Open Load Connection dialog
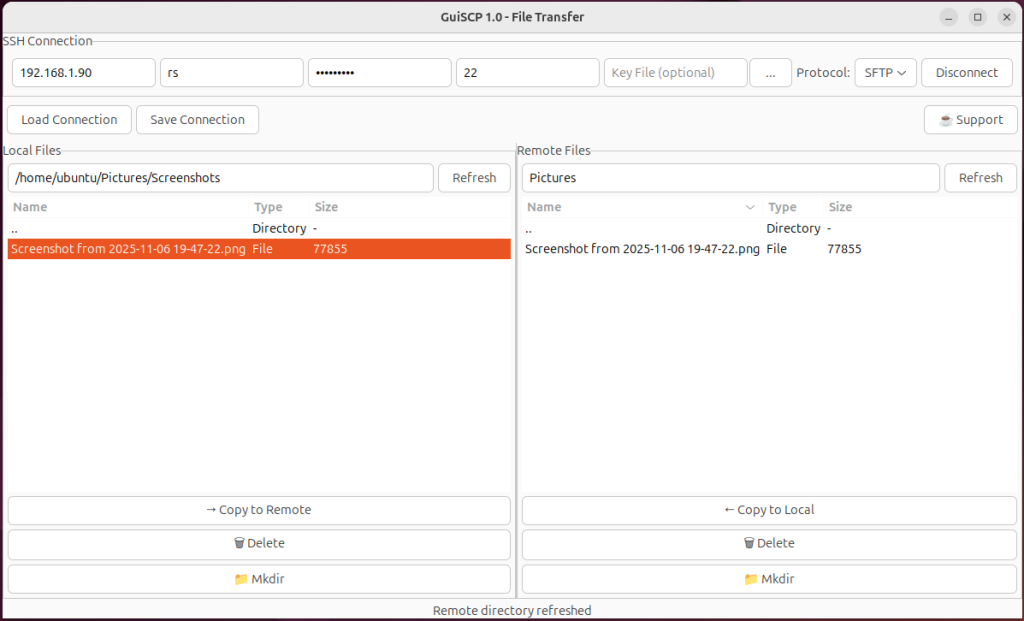The width and height of the screenshot is (1024, 621). pos(69,120)
